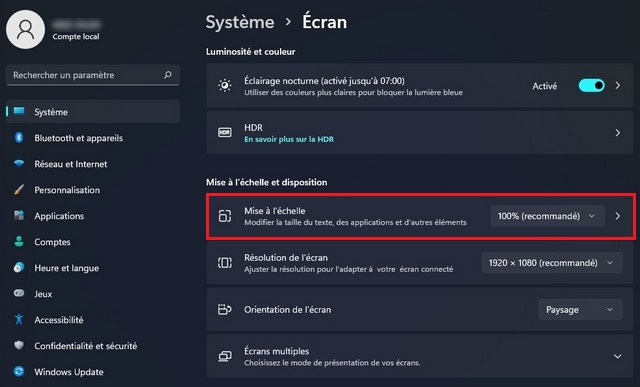Click the Windows Update sync icon
The width and height of the screenshot is (640, 387).
19,371
